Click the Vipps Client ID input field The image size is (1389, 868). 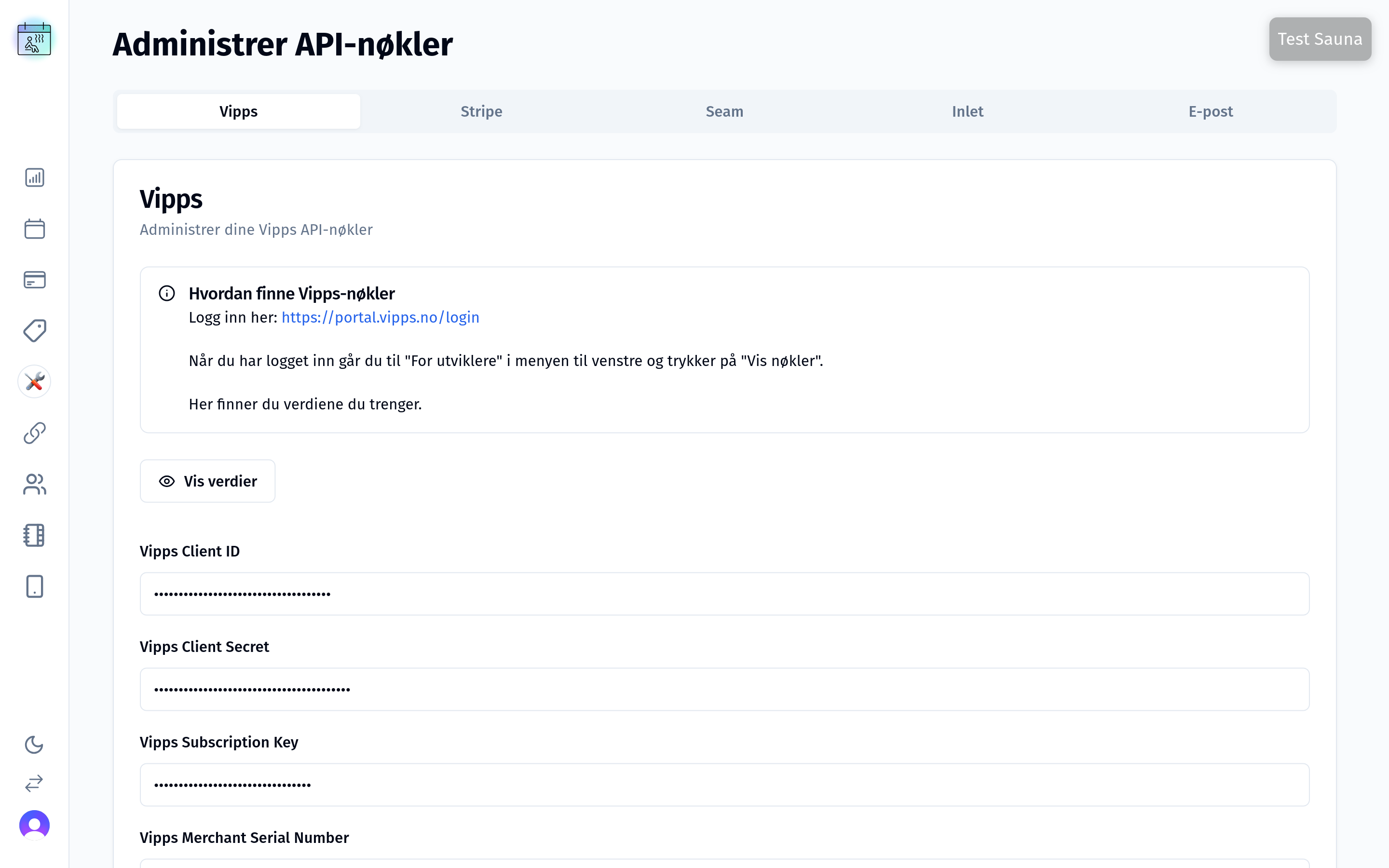(x=724, y=594)
